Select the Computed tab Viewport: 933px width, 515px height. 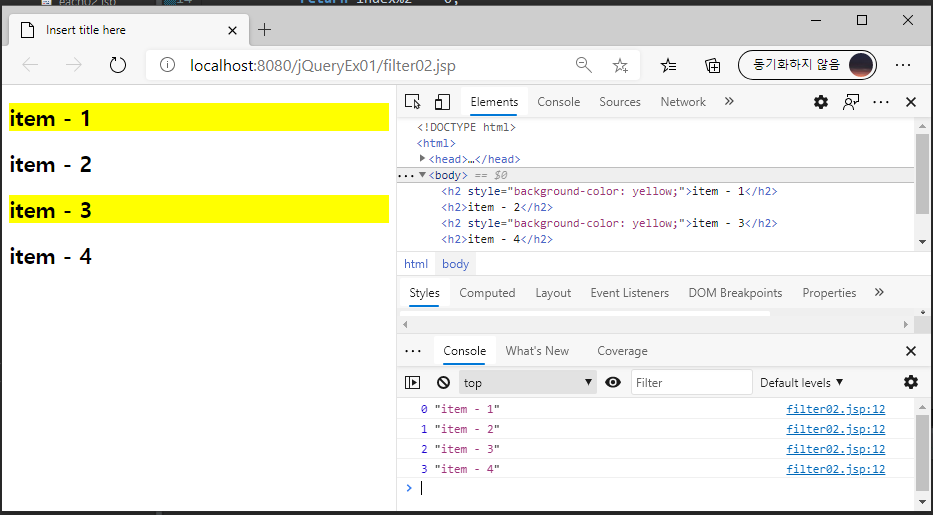coord(487,293)
